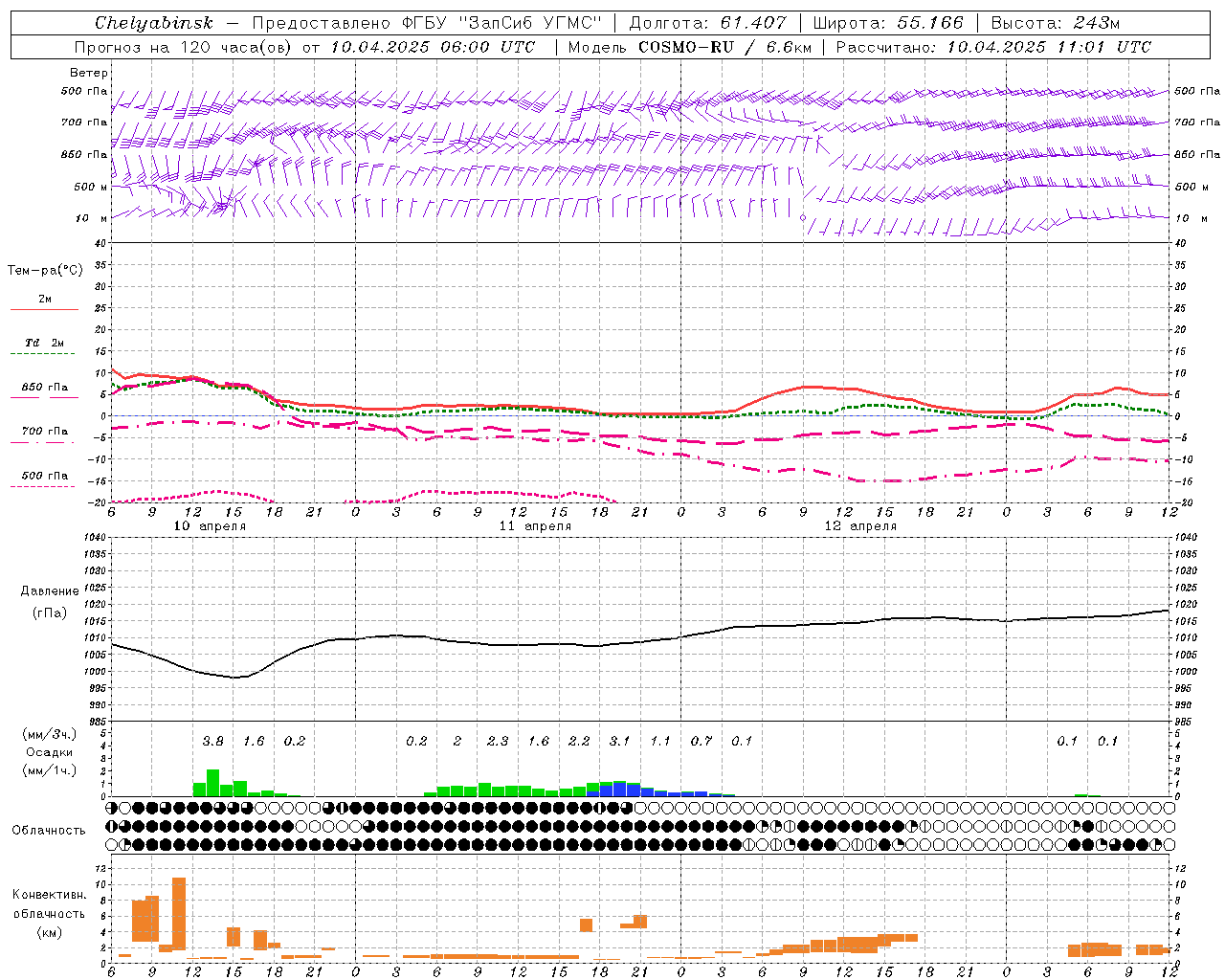The image size is (1225, 980).
Task: Click the Облачность cloud cover label
Action: 49,831
